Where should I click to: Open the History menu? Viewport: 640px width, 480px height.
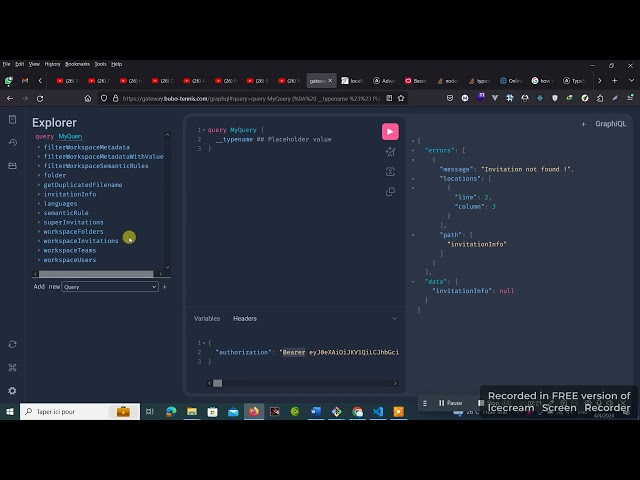click(x=52, y=64)
